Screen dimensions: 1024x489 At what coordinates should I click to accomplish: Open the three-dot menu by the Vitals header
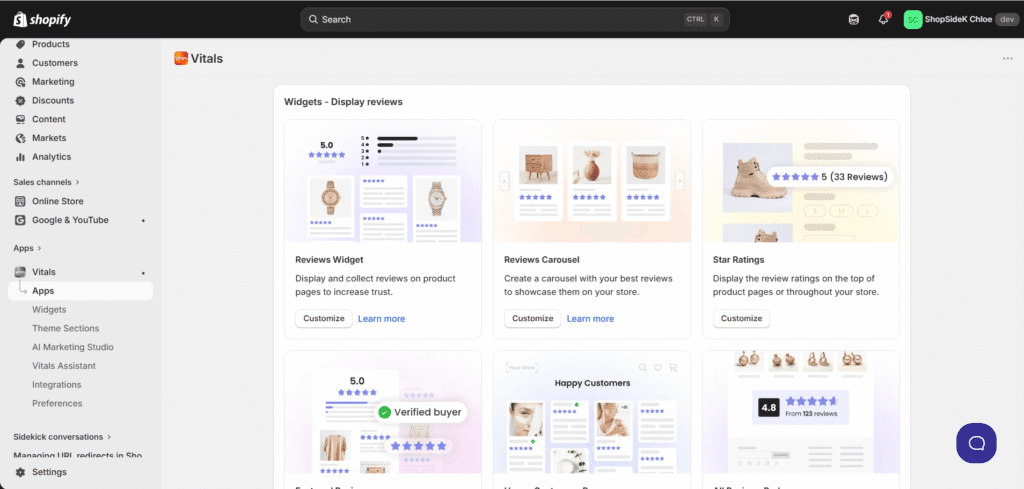[x=1008, y=59]
